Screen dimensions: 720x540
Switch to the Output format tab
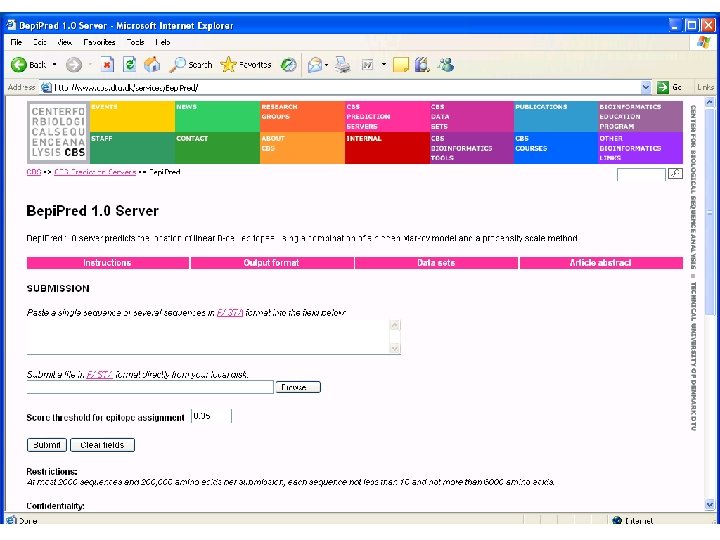pyautogui.click(x=272, y=263)
